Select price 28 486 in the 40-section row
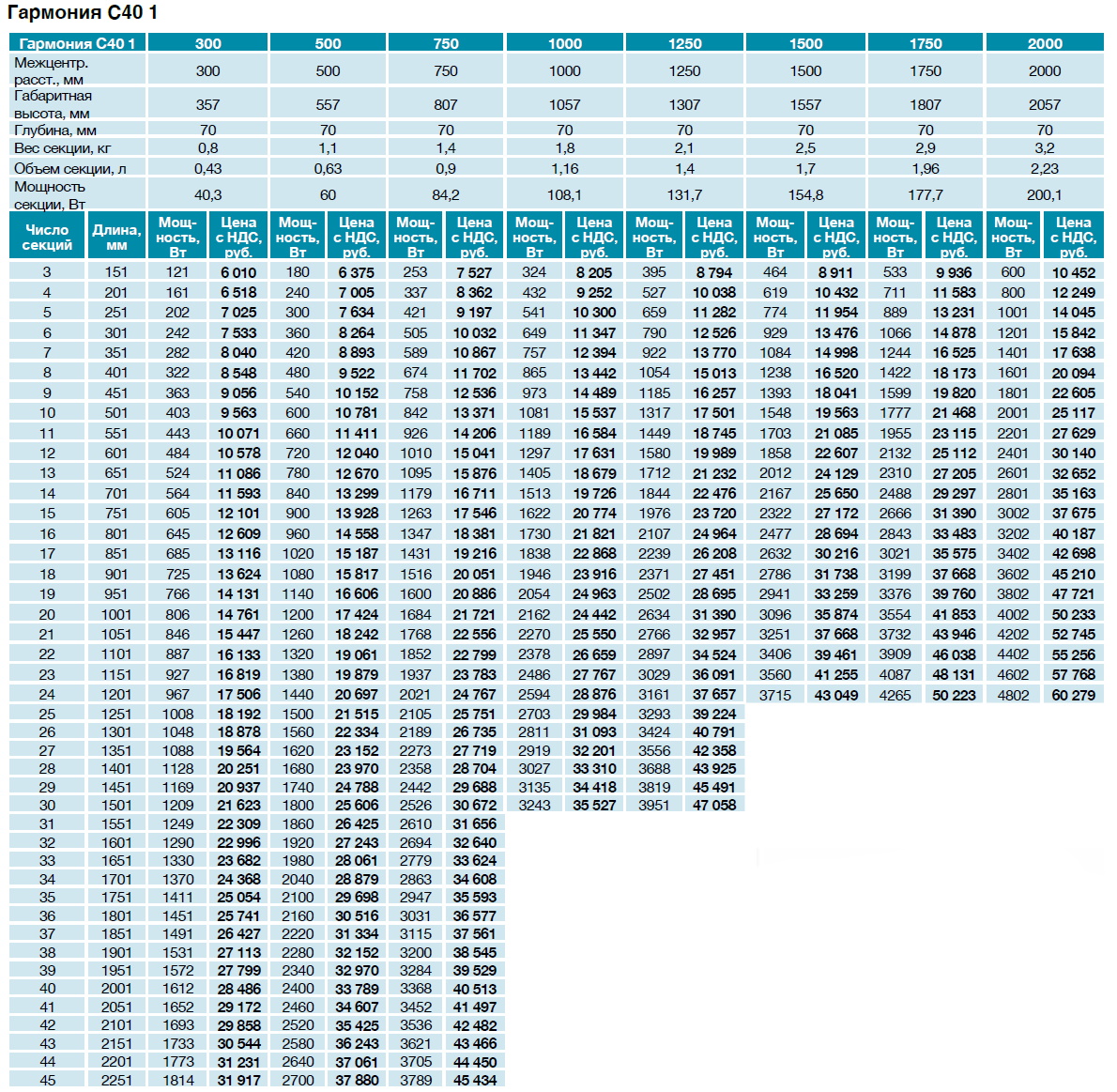1117x1092 pixels. 237,990
